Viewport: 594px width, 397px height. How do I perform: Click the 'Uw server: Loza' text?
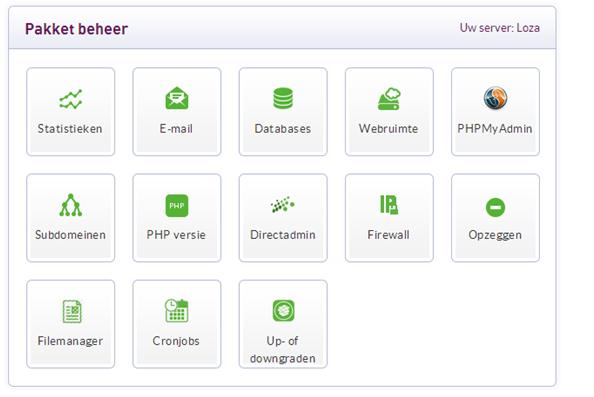pyautogui.click(x=500, y=28)
